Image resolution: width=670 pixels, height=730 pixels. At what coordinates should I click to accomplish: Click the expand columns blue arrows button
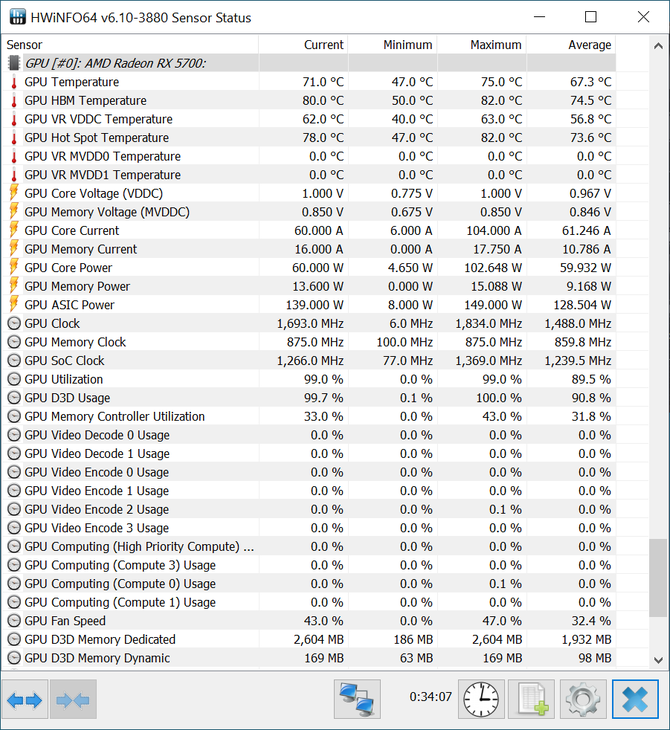coord(25,699)
